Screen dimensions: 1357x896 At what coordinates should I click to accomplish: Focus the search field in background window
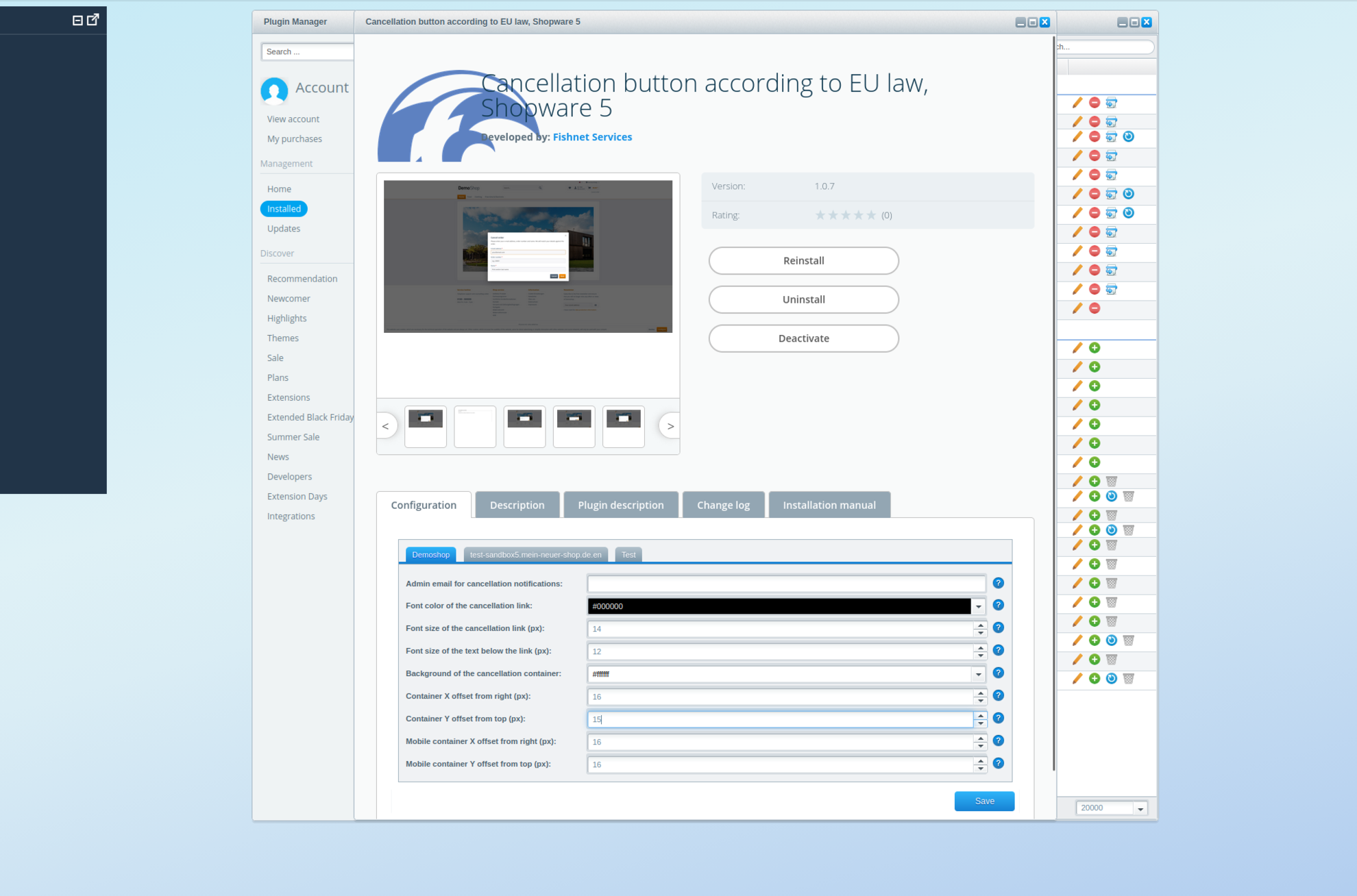click(1105, 47)
